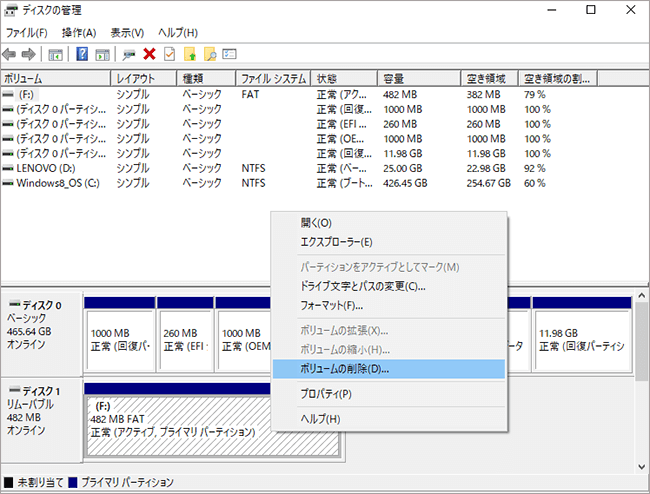Click the disk pane vertical scrollbar thumb

(641, 341)
